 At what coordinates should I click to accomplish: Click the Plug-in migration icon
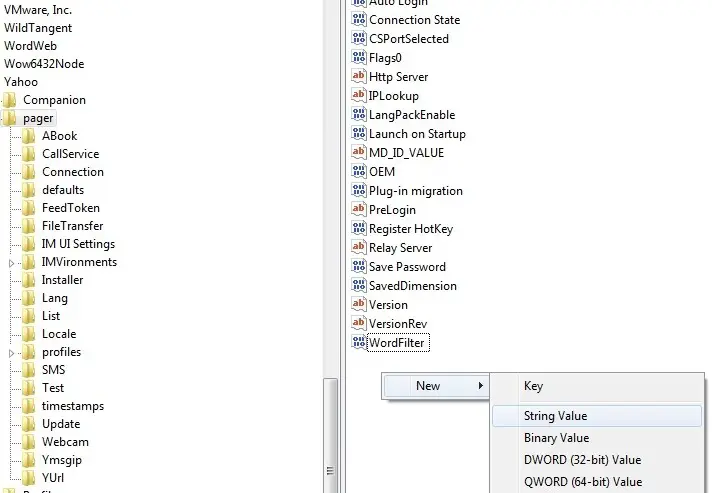click(359, 191)
